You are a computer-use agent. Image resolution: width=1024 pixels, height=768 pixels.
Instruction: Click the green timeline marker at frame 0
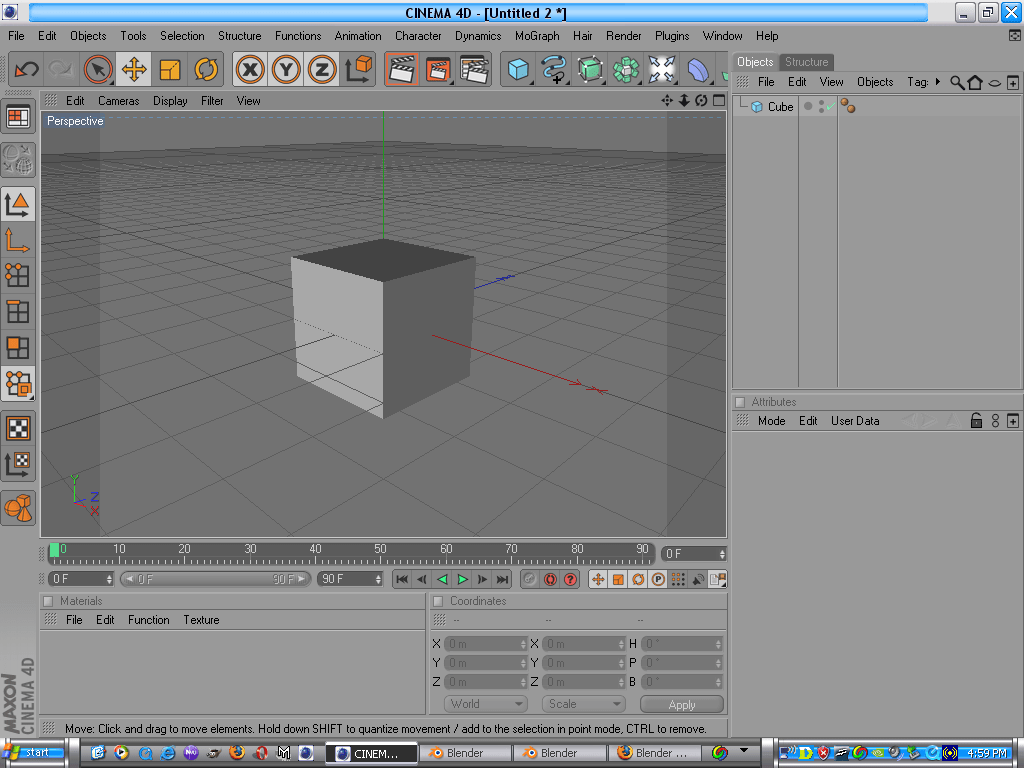(57, 549)
